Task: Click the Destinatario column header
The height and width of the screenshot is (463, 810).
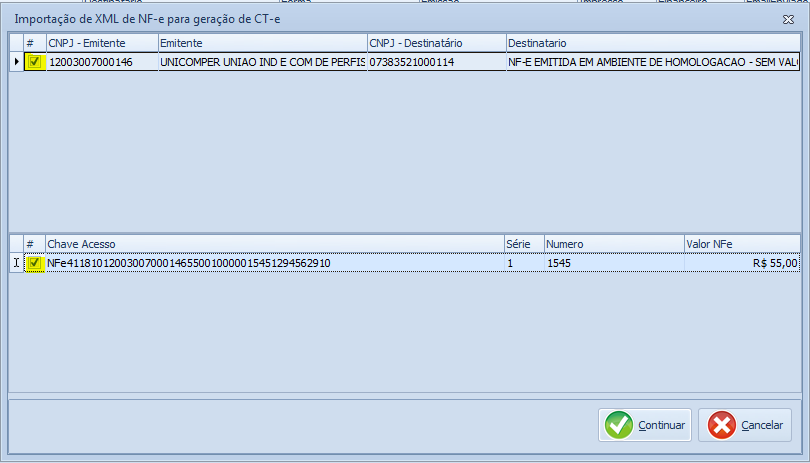Action: 651,43
